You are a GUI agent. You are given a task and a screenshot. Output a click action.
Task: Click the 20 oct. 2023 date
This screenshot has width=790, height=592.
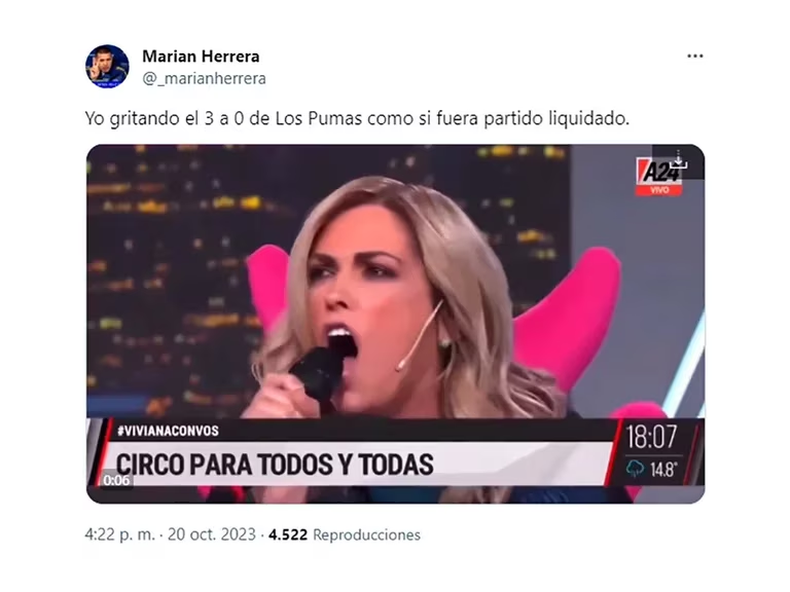212,535
